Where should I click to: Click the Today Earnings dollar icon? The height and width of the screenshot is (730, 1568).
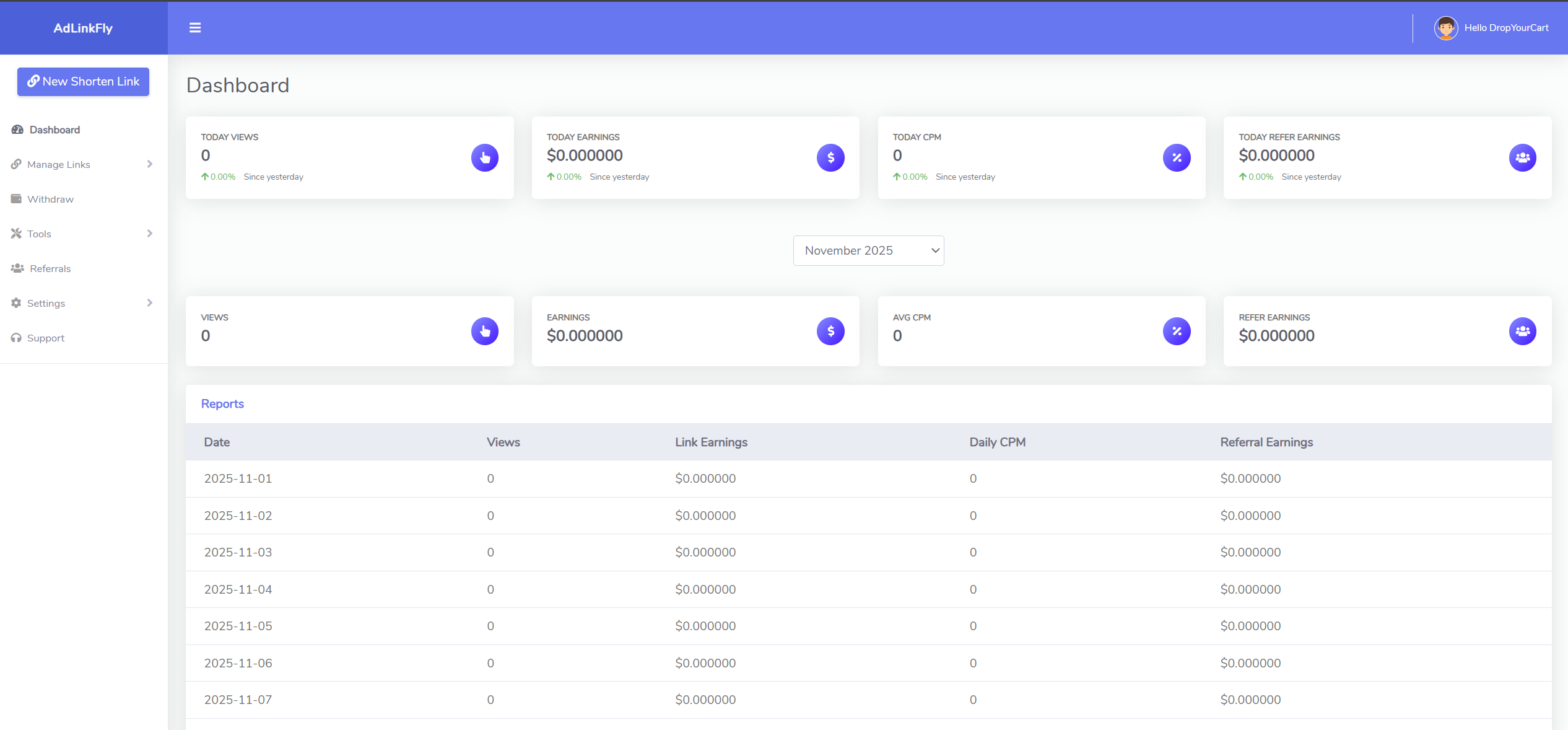coord(830,158)
